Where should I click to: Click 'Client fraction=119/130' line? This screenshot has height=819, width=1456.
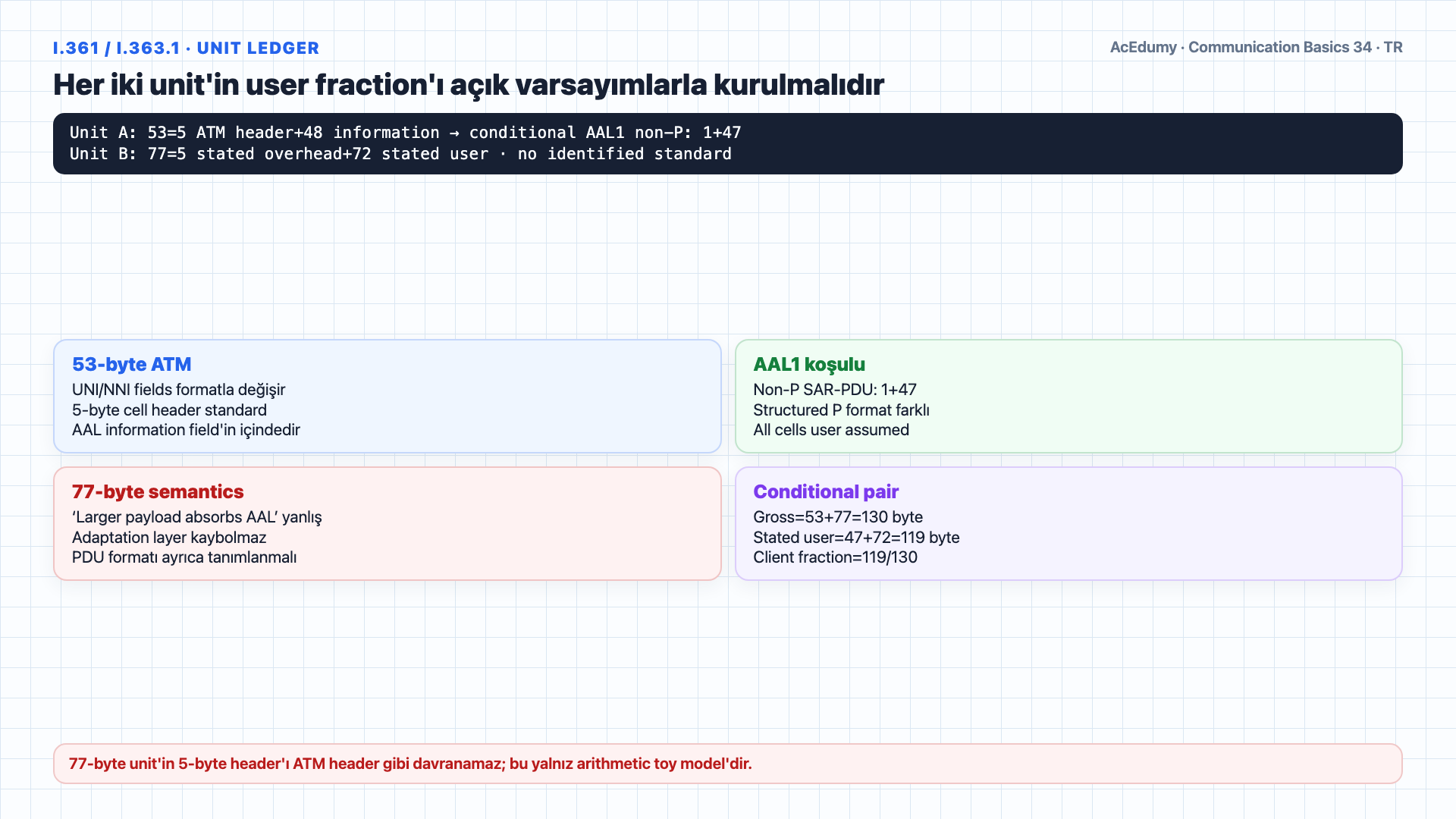coord(835,557)
